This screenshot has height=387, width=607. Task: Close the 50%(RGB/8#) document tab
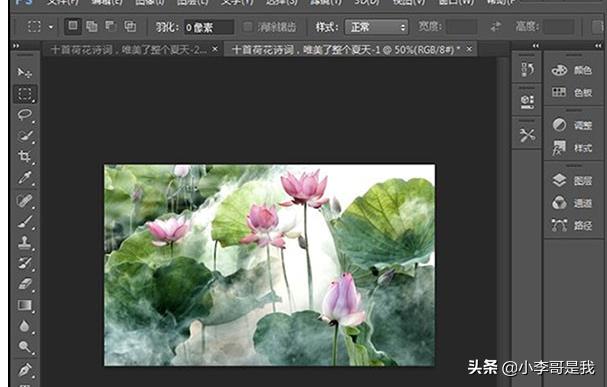469,49
